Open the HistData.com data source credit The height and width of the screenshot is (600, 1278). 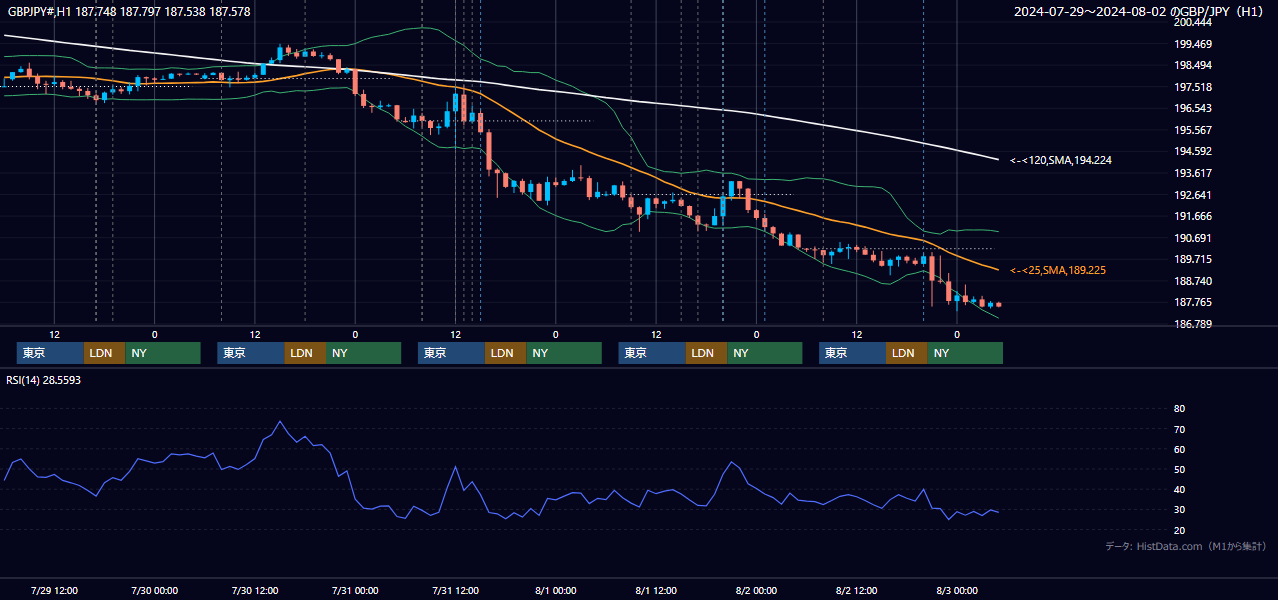click(x=1186, y=546)
